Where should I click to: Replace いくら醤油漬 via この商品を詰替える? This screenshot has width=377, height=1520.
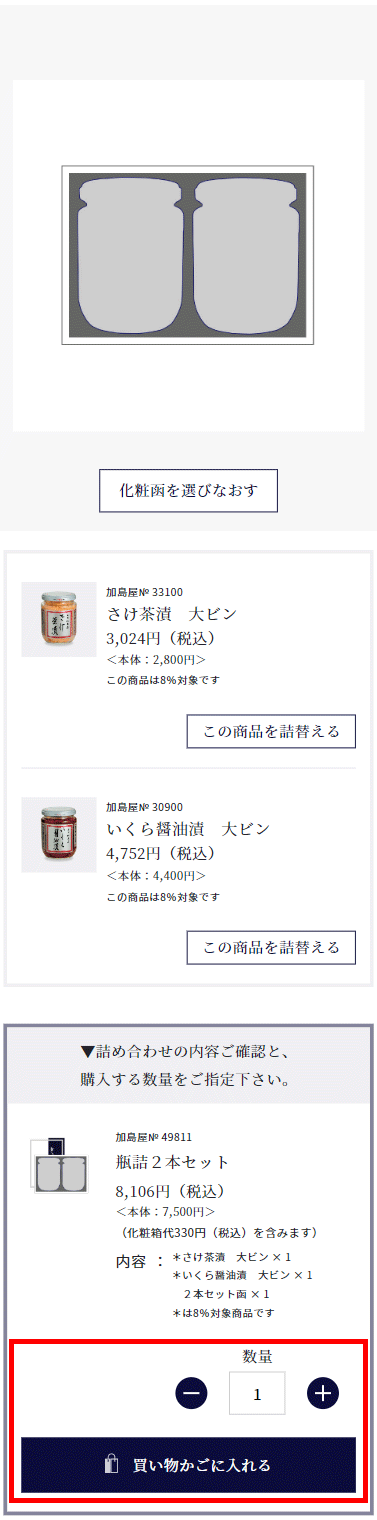coord(271,947)
